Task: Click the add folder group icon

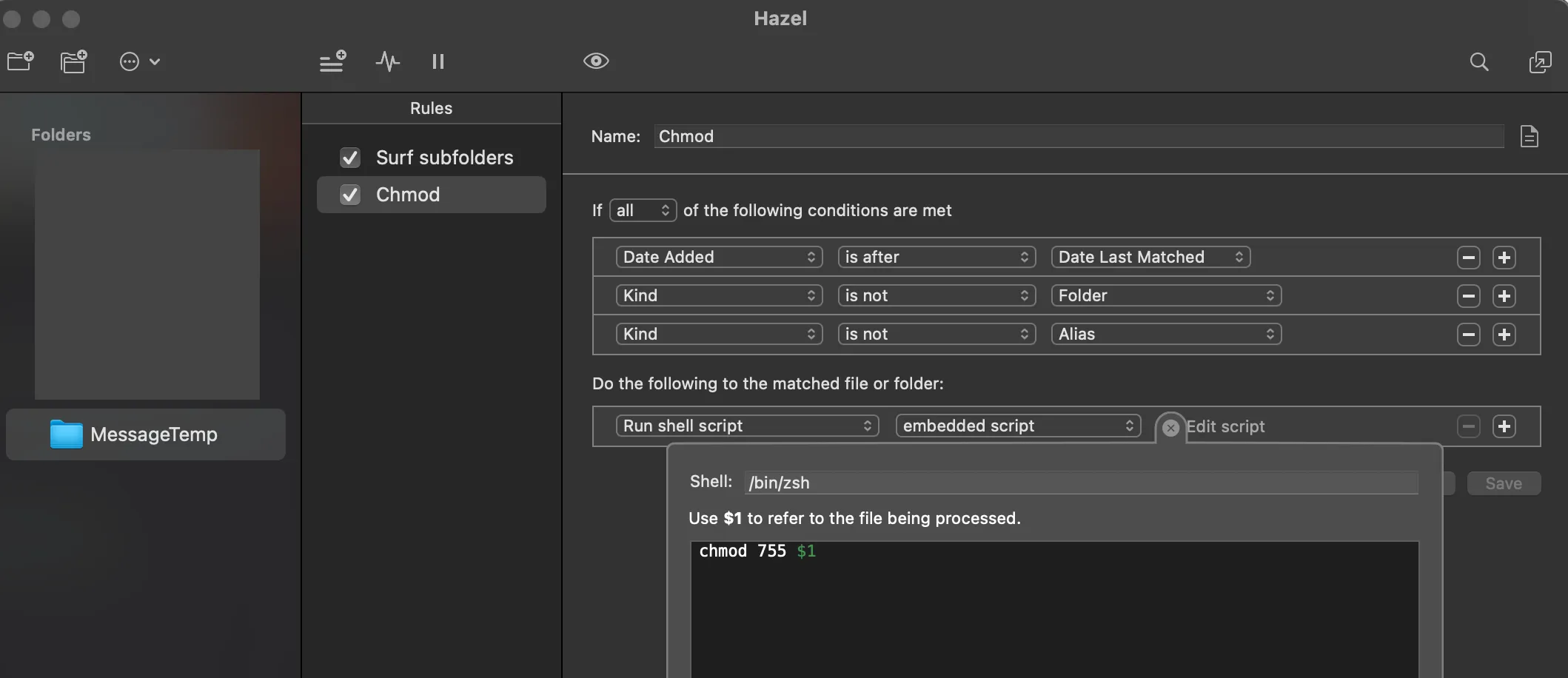Action: coord(73,61)
